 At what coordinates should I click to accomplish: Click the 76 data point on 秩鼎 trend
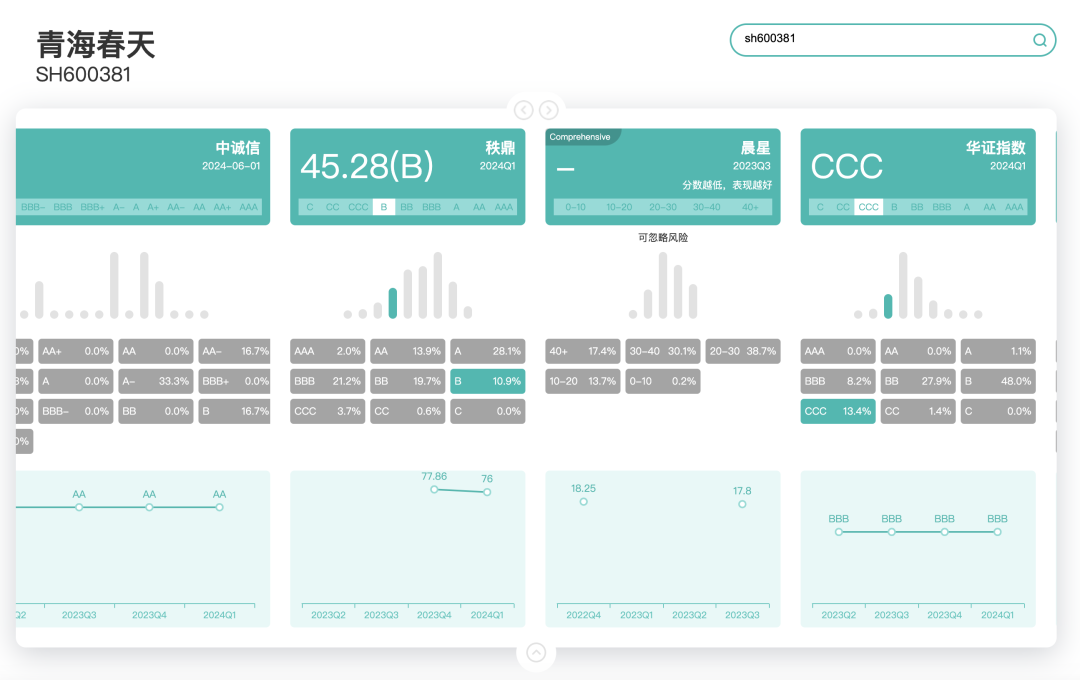(487, 492)
